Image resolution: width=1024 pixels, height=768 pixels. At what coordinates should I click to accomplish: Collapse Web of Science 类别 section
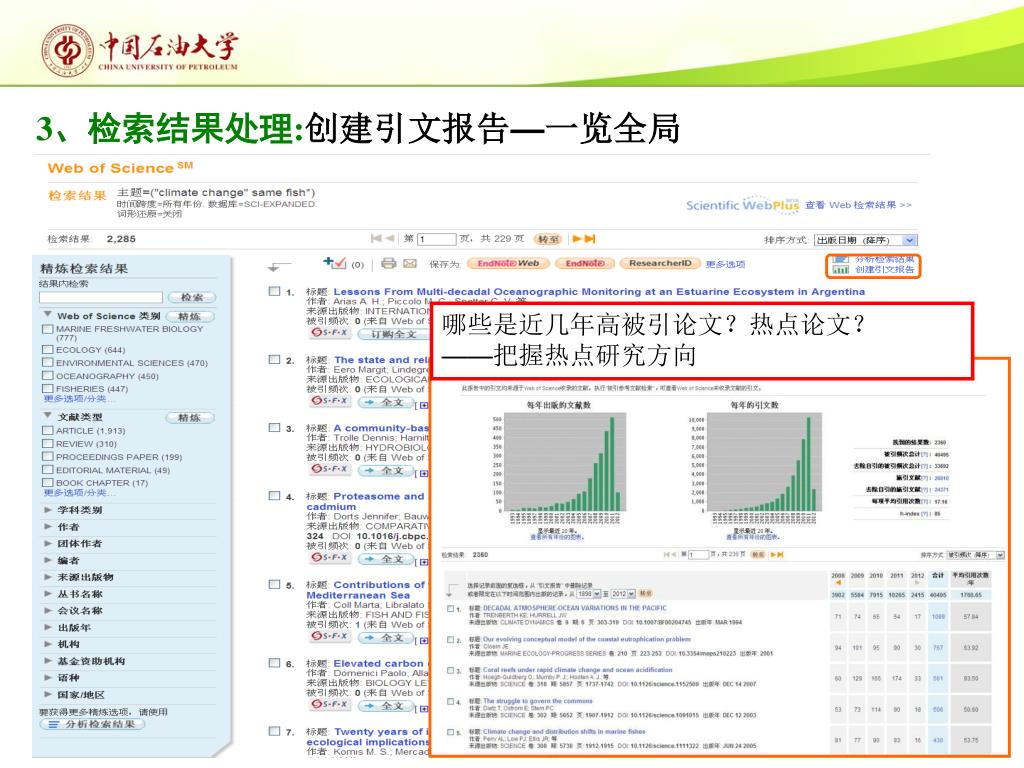[x=48, y=315]
